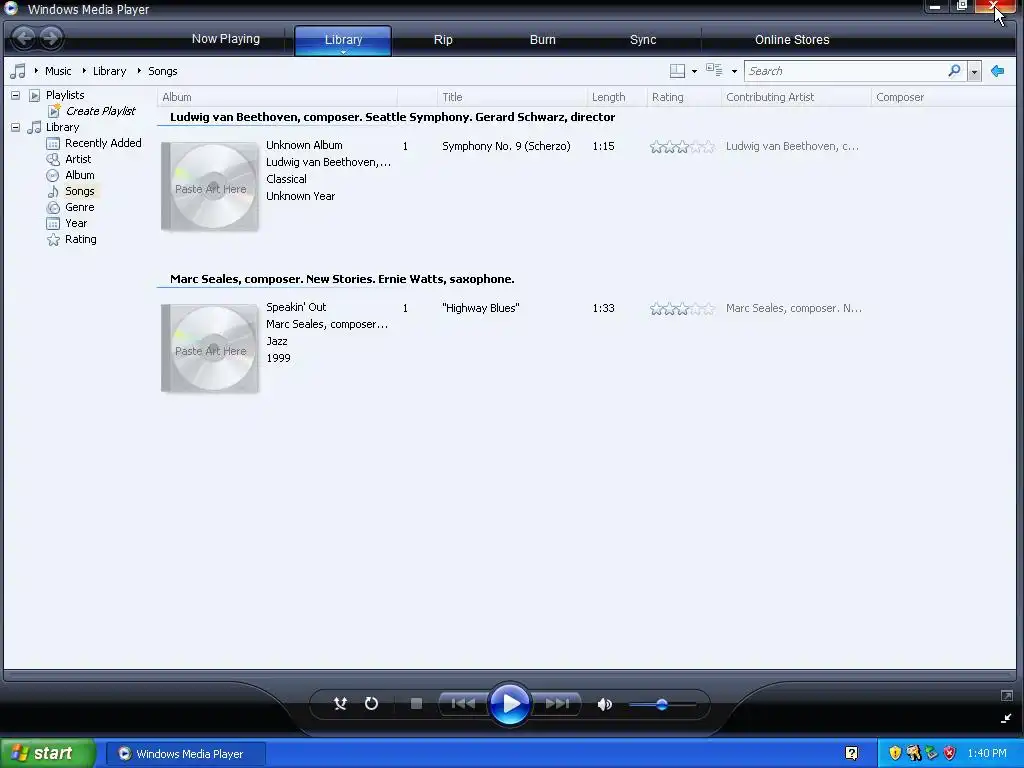Select Artist in the library tree

78,159
